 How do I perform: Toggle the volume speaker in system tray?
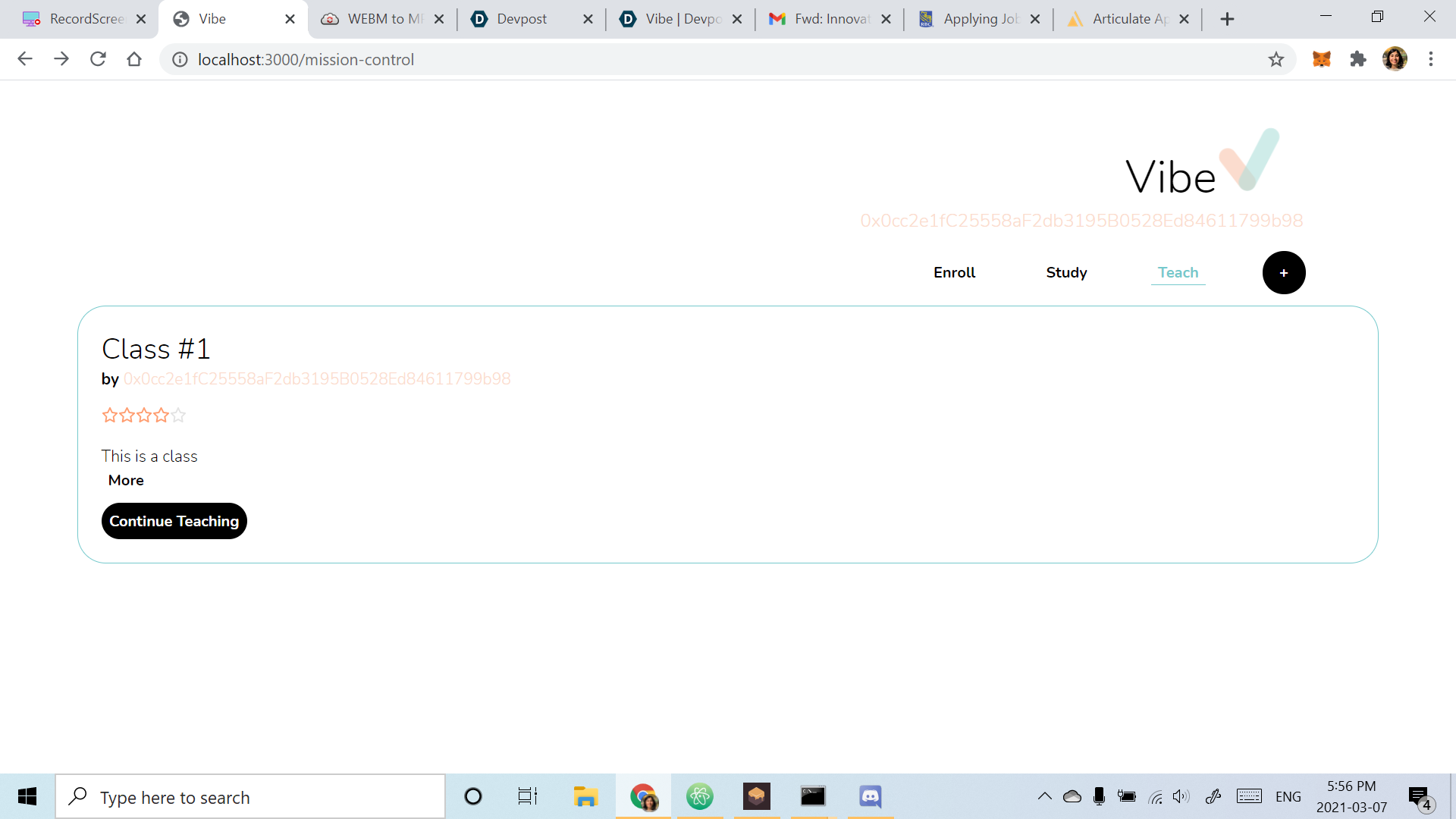(1181, 796)
